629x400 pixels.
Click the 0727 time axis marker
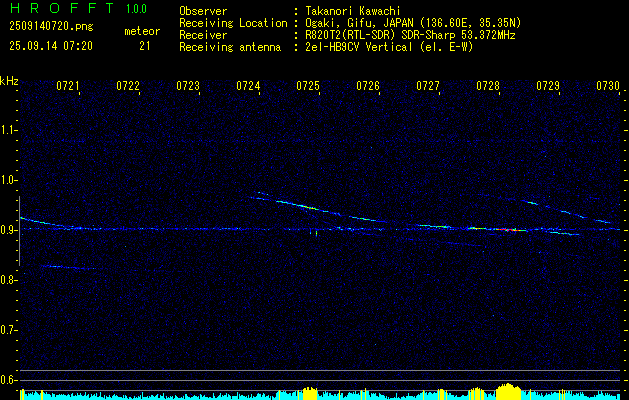(x=428, y=86)
